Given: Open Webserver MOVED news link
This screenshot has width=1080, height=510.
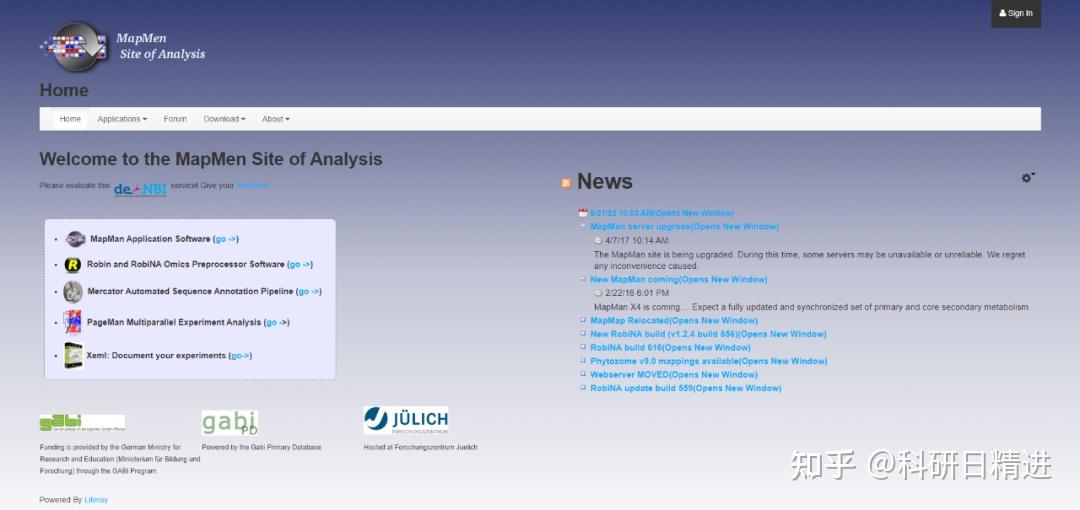Looking at the screenshot, I should pos(674,375).
